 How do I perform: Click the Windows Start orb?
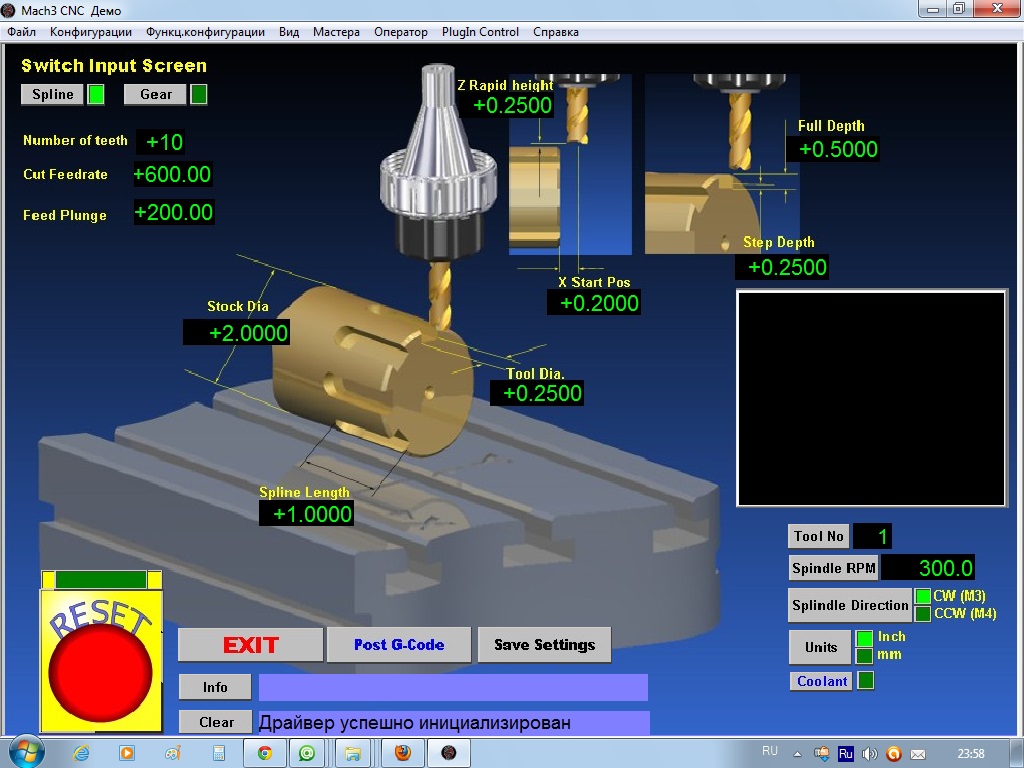click(x=26, y=752)
